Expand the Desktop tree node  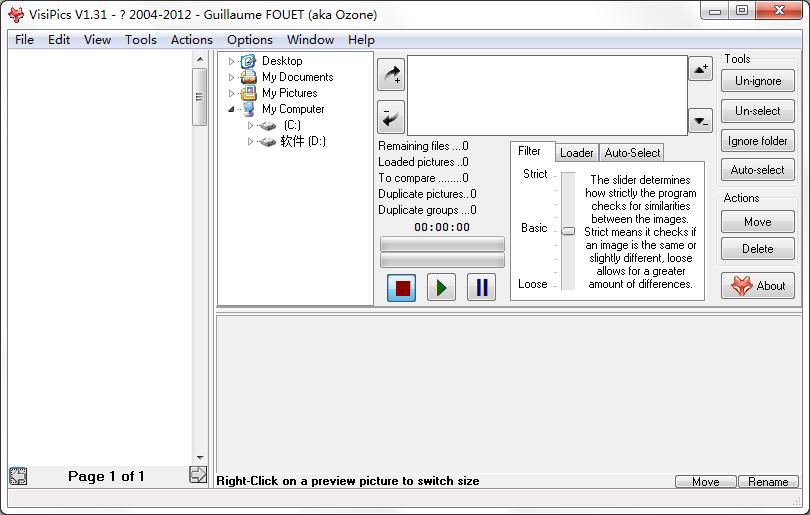[x=232, y=61]
